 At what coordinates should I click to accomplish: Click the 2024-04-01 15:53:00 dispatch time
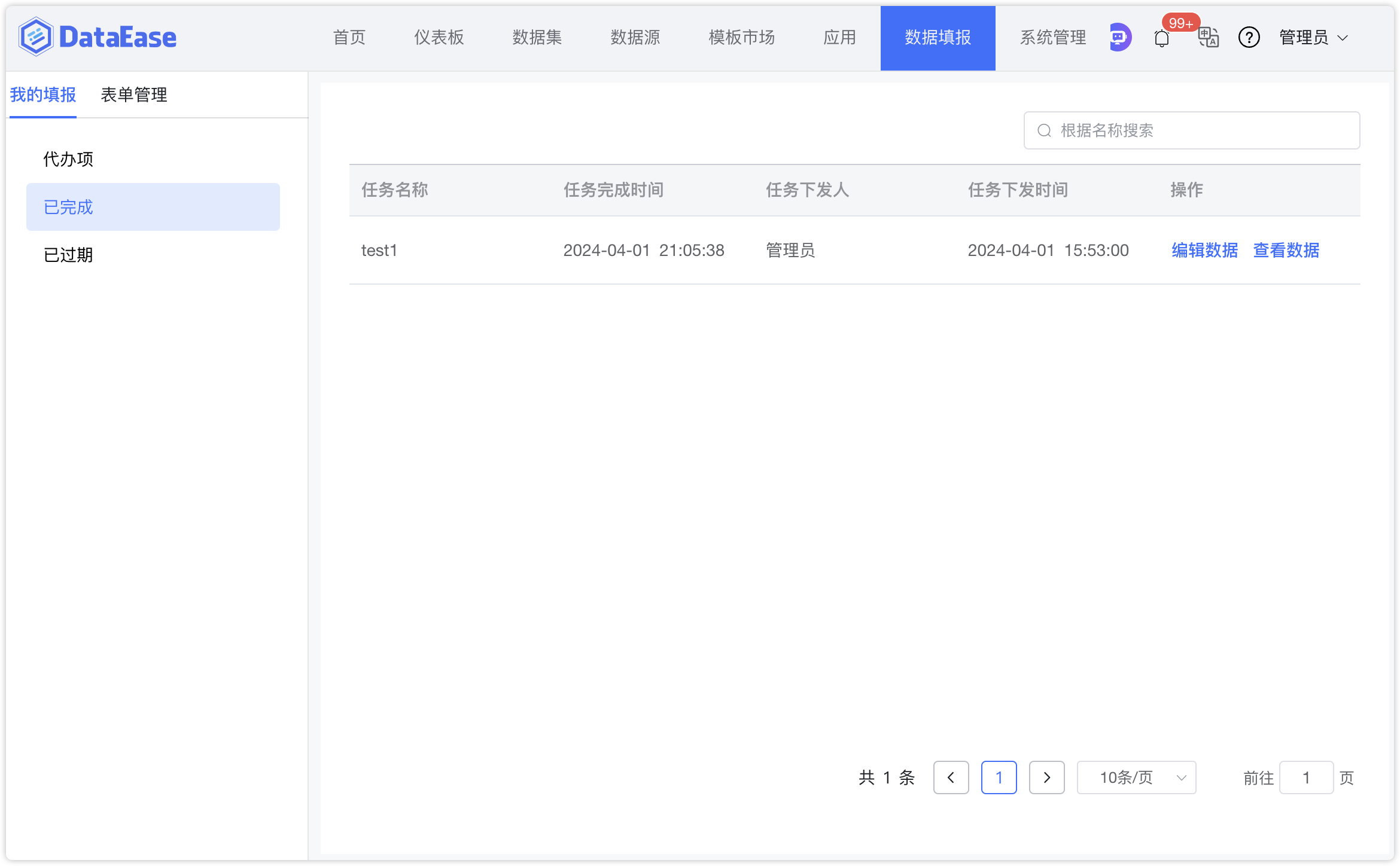pos(1048,250)
